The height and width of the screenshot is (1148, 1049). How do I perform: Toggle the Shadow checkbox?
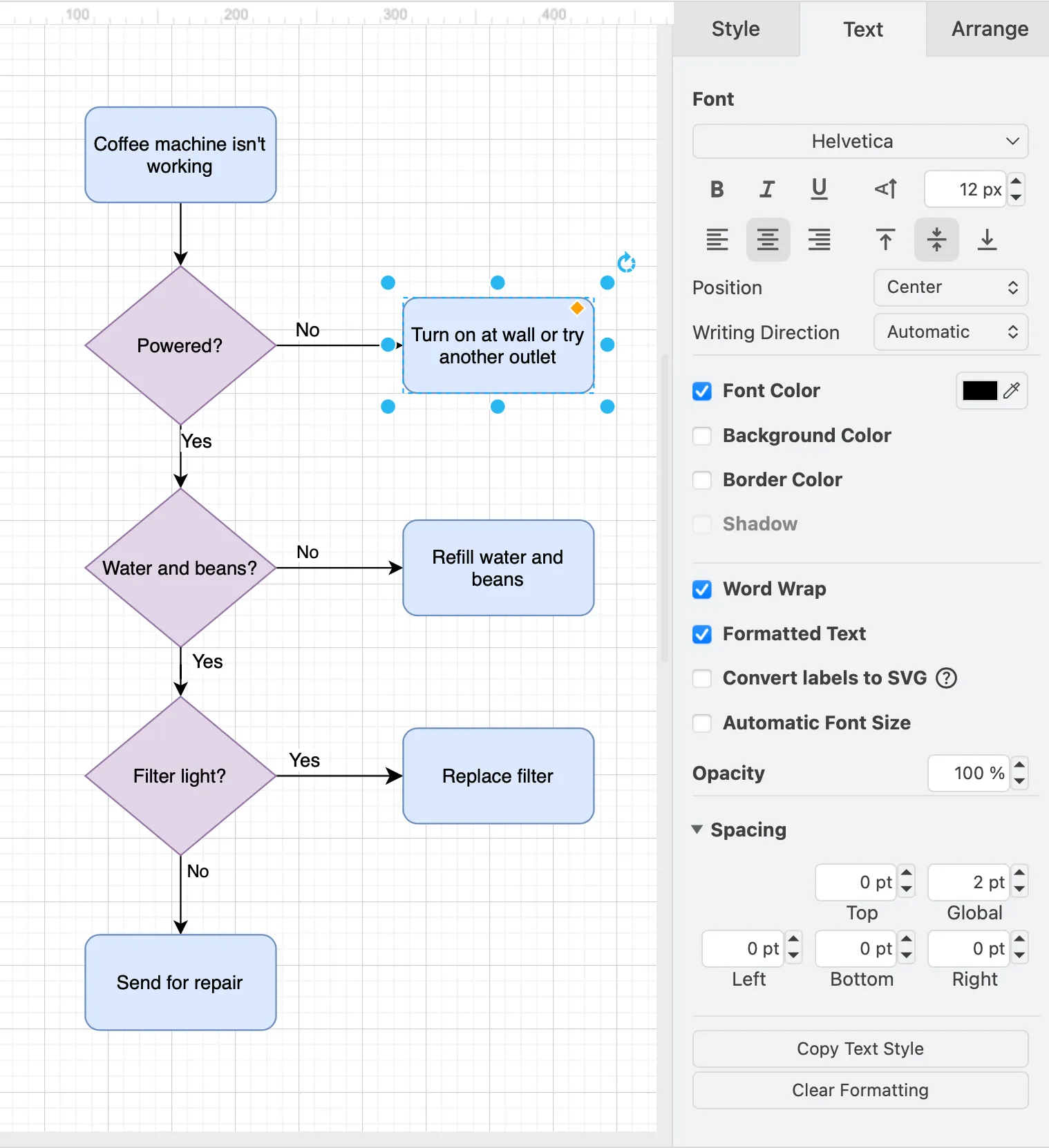(x=702, y=524)
